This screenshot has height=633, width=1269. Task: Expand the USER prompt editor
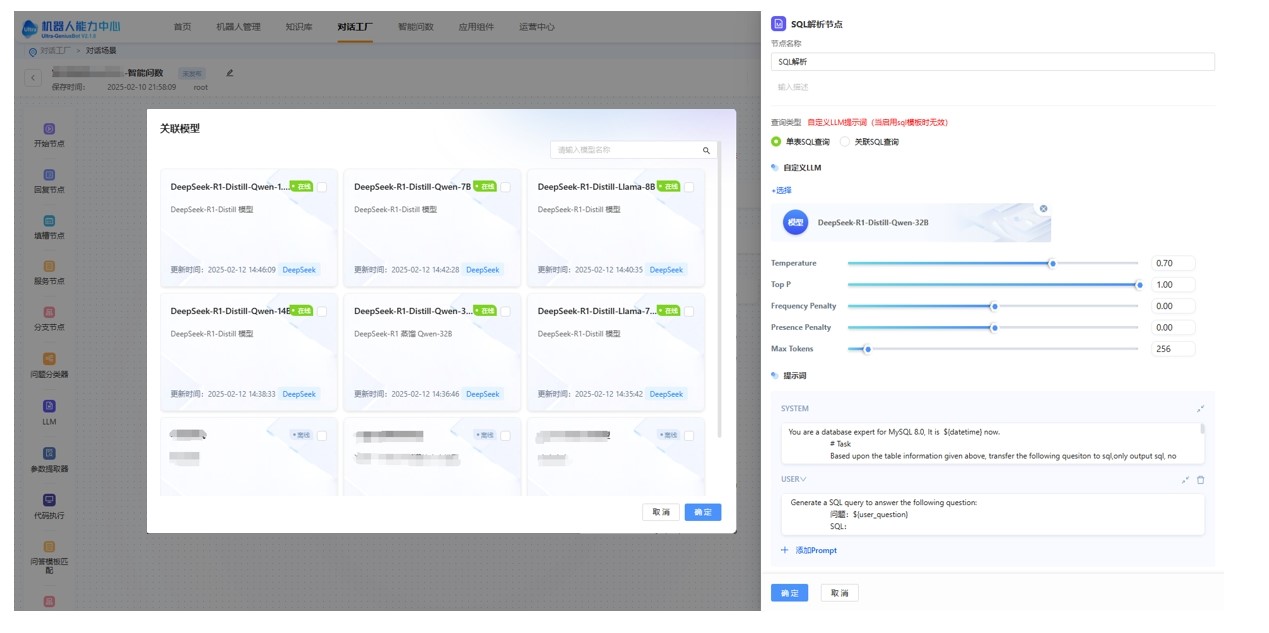[x=1185, y=479]
